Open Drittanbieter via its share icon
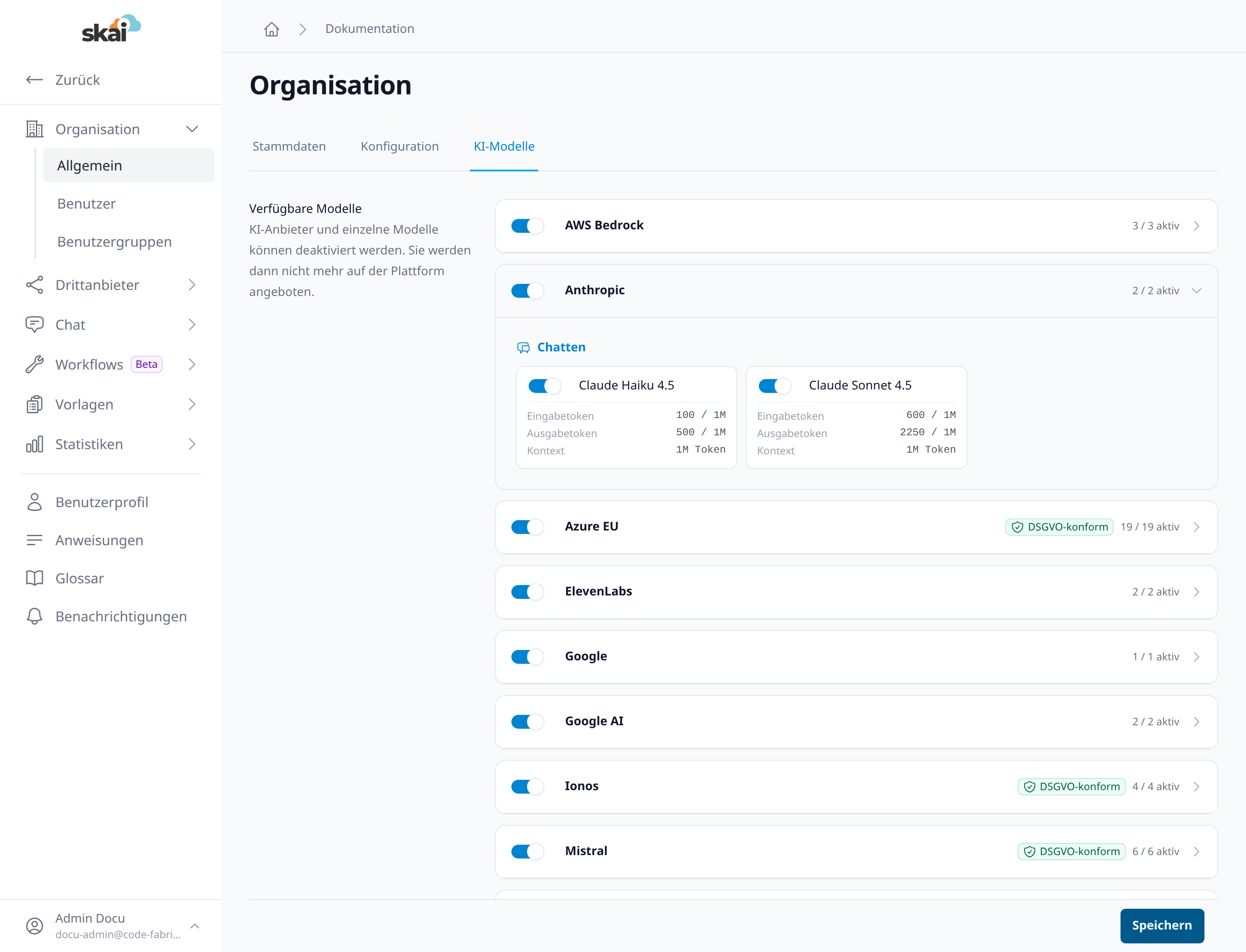 pyautogui.click(x=35, y=285)
